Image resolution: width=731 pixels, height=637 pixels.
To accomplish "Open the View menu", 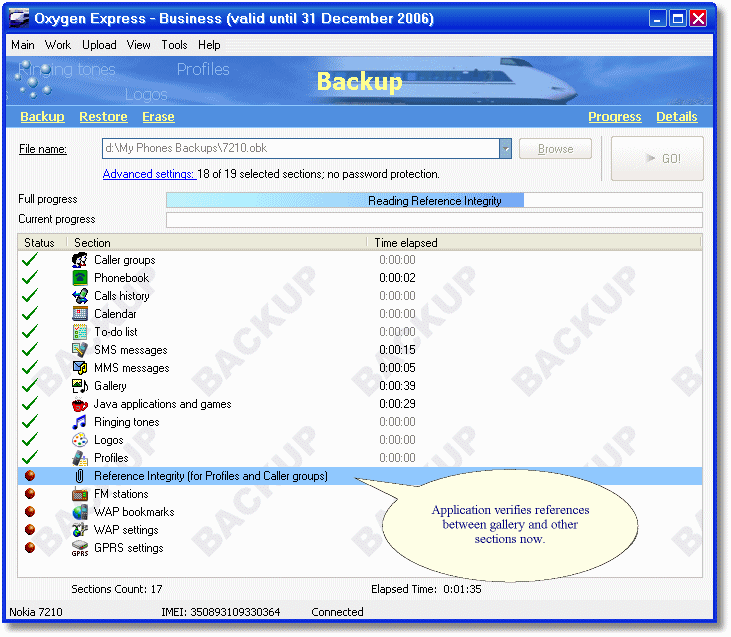I will (138, 45).
